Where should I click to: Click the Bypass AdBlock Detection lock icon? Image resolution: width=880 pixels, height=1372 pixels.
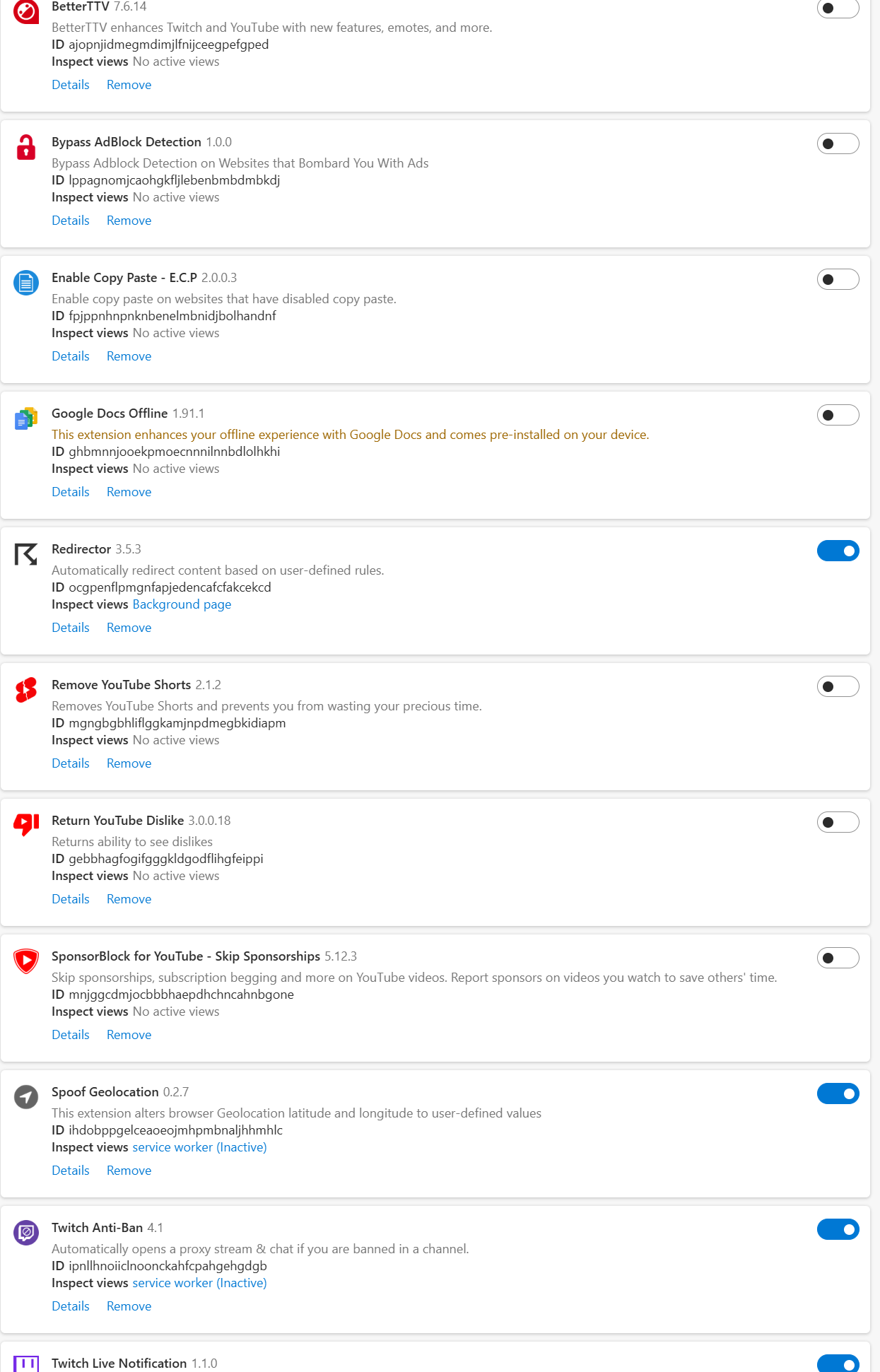pyautogui.click(x=26, y=147)
